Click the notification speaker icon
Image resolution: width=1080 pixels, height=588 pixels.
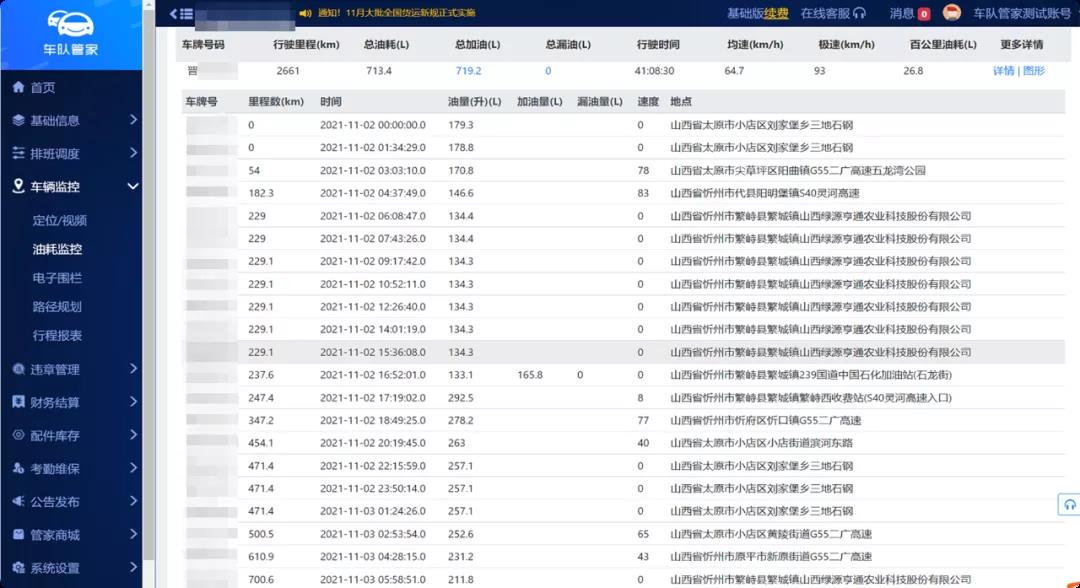305,13
